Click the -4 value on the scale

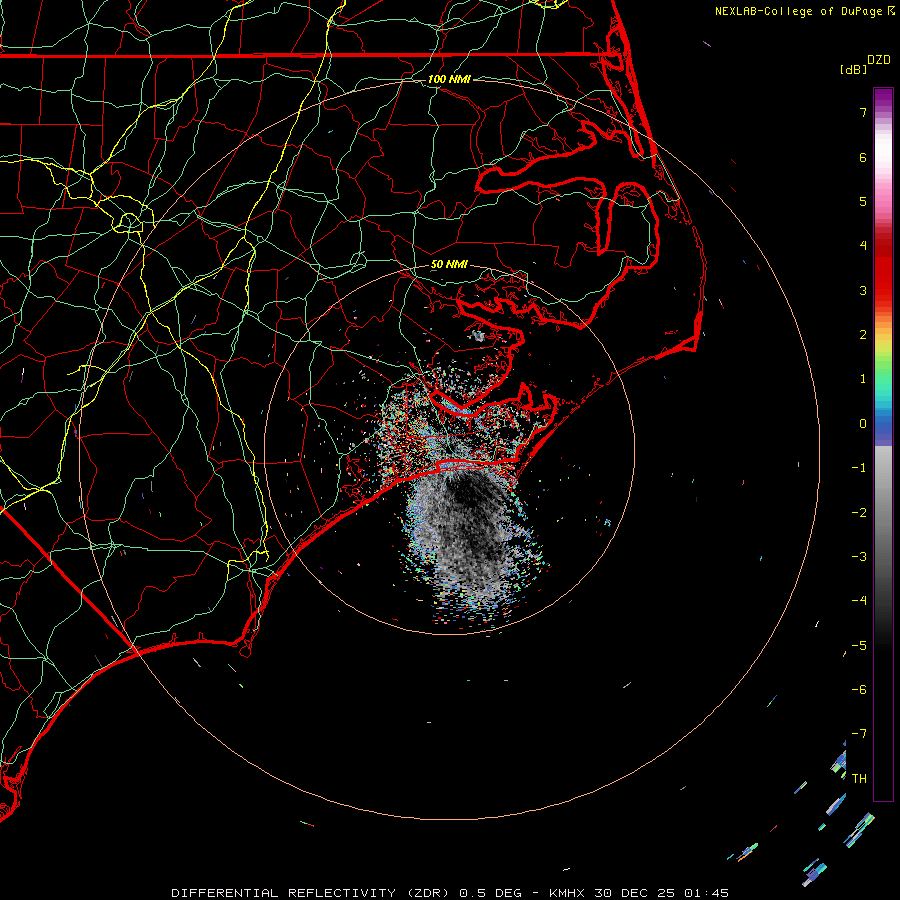click(x=859, y=601)
